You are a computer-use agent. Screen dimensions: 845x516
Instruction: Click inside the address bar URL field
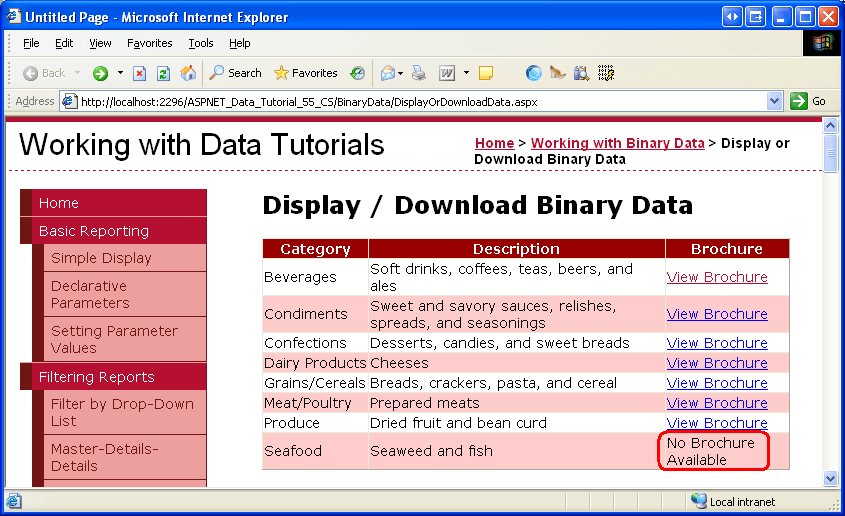[x=420, y=101]
